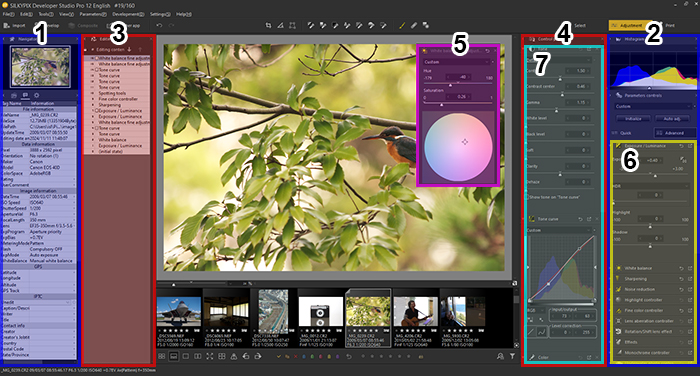Open the Custom dropdown in Parameters controls
This screenshot has height=376, width=700.
pyautogui.click(x=653, y=106)
